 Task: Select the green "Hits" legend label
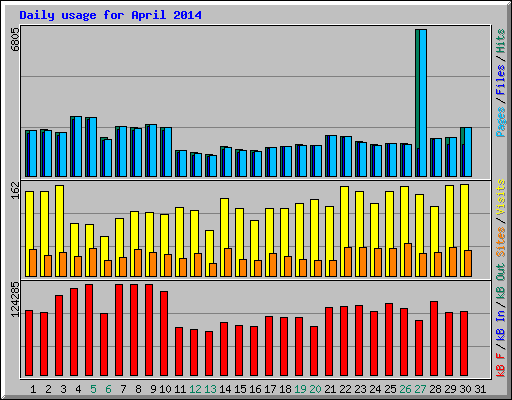[501, 41]
